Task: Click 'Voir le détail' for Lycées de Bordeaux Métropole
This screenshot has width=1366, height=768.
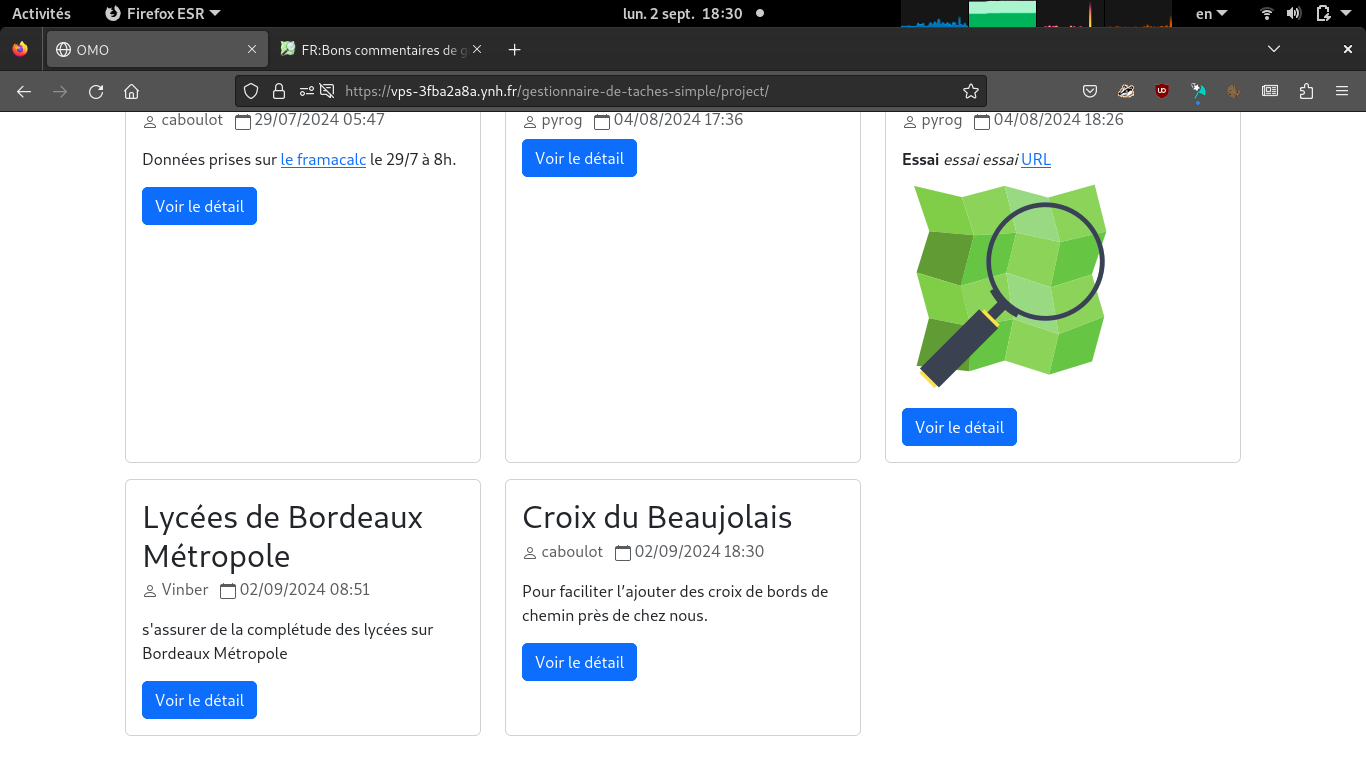Action: pyautogui.click(x=199, y=700)
